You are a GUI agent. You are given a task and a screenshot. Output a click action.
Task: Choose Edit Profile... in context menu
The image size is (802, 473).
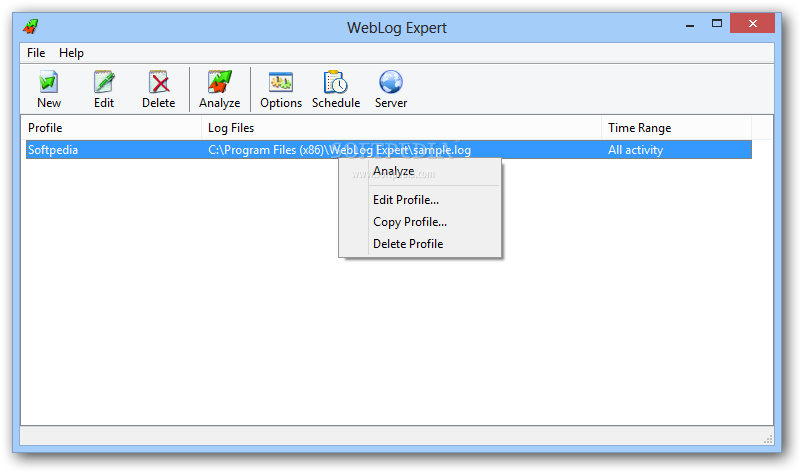pyautogui.click(x=419, y=200)
